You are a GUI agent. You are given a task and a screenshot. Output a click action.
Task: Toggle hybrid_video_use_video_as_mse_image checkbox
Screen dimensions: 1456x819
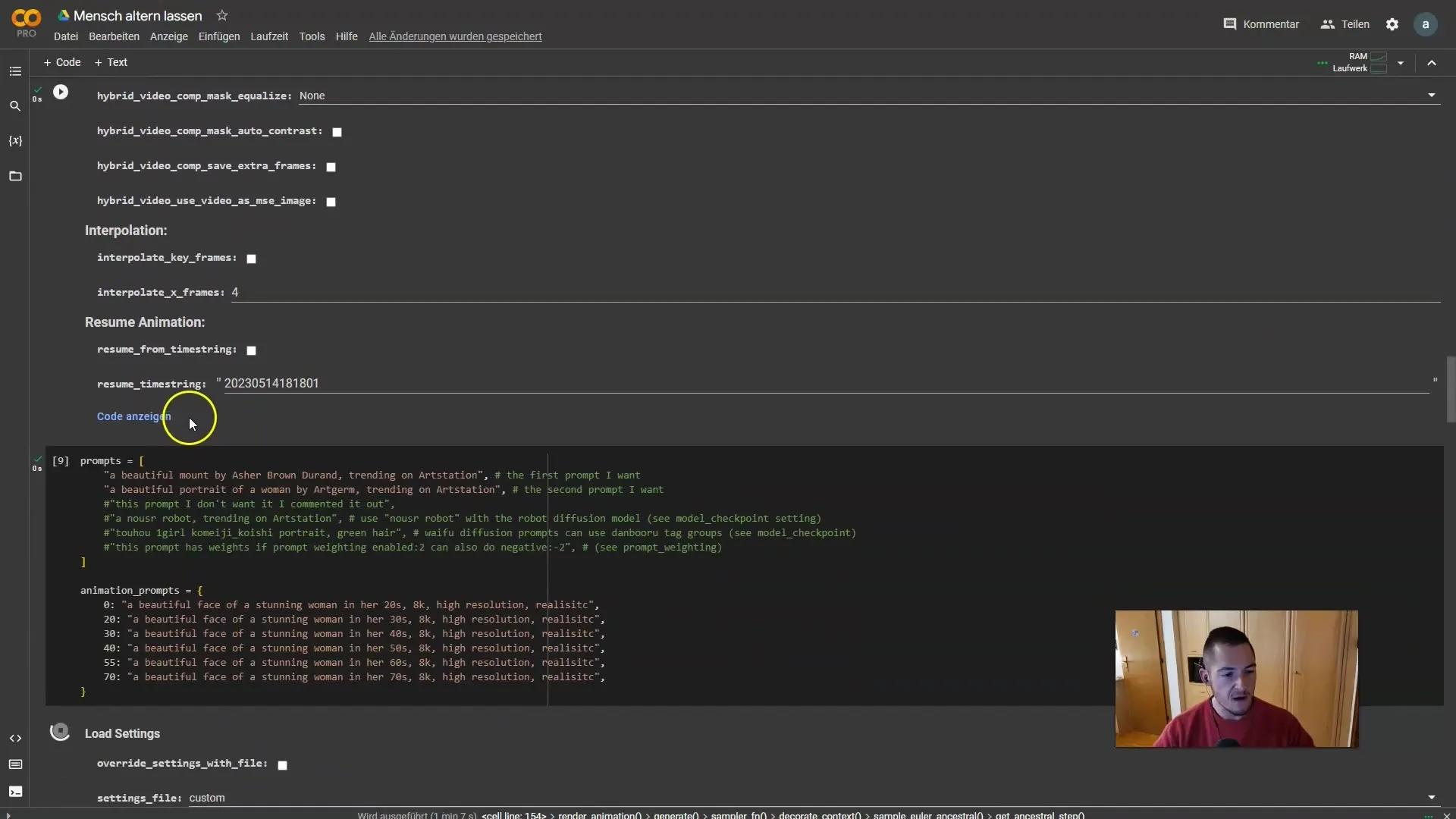click(x=331, y=202)
